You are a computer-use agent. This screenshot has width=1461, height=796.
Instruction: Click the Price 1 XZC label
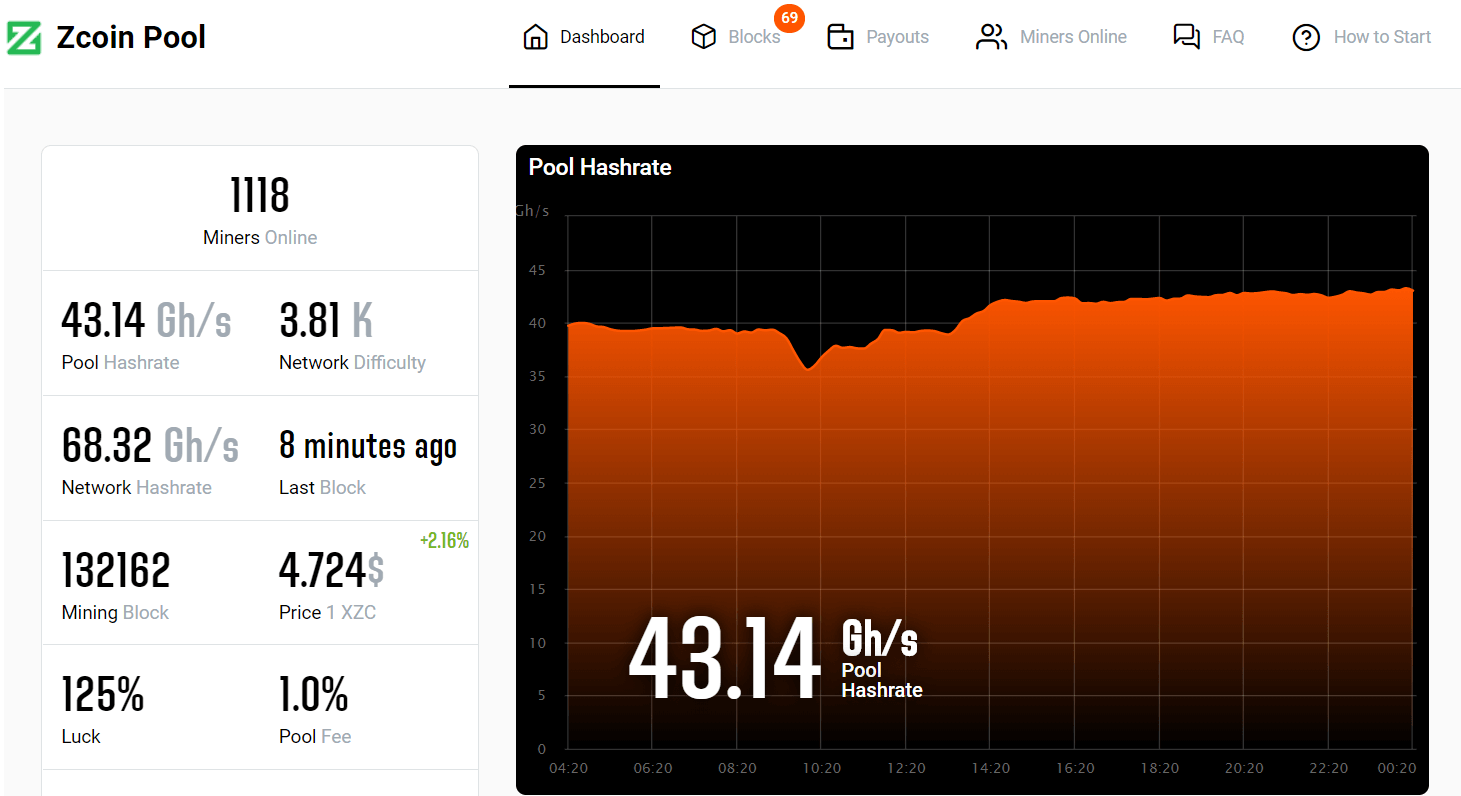327,613
